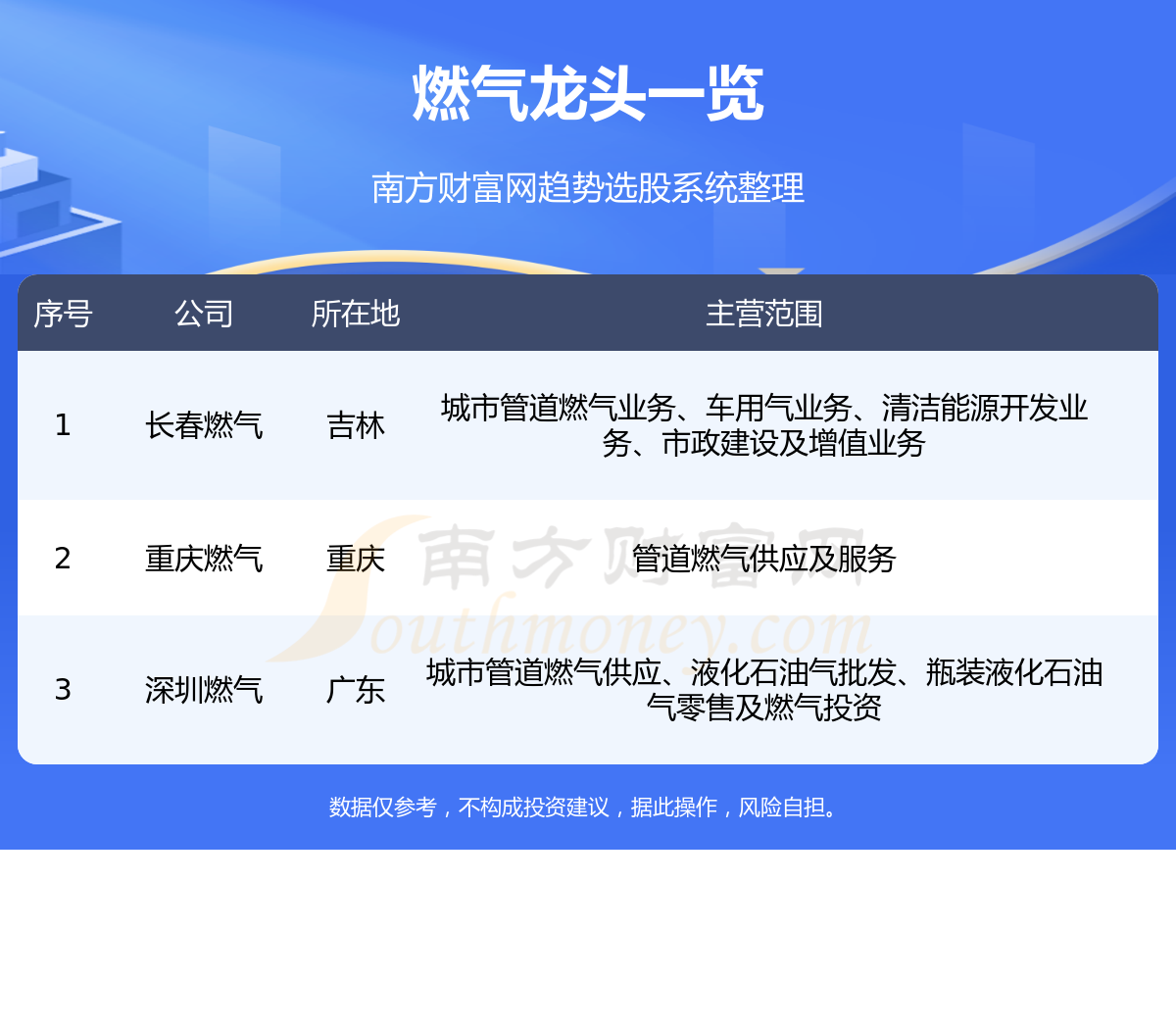1176x1029 pixels.
Task: Click the title 燃气龙头一览
Action: pyautogui.click(x=588, y=94)
